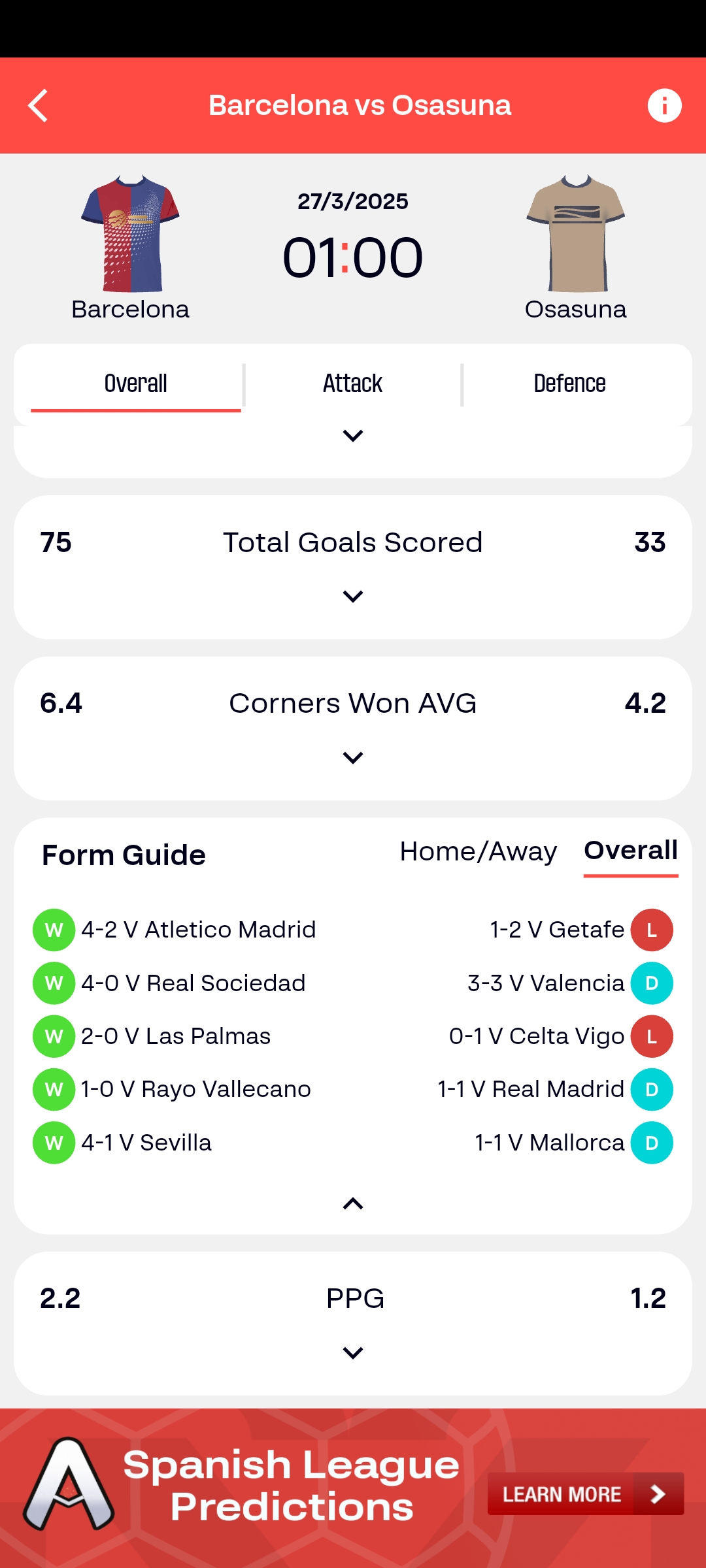The height and width of the screenshot is (1568, 706).
Task: Switch Form Guide to Home/Away
Action: (x=478, y=852)
